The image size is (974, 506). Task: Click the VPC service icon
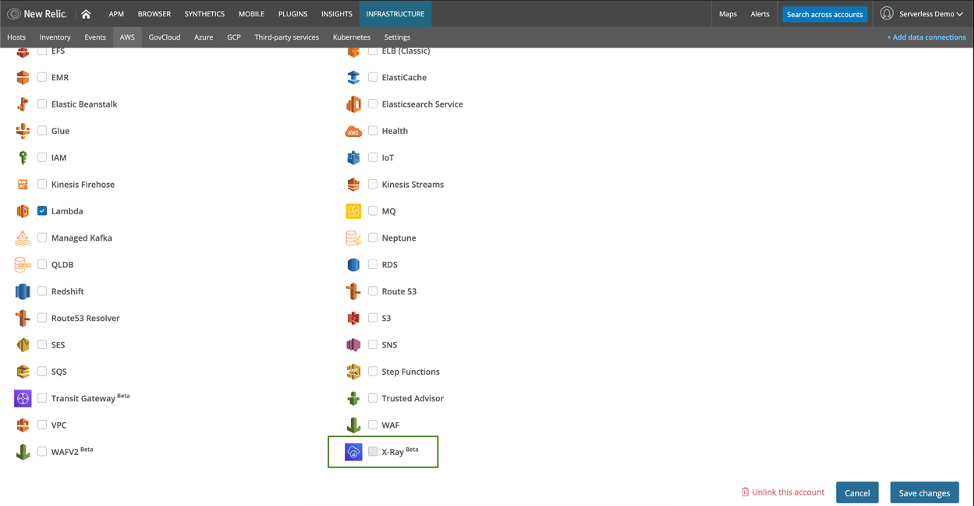pyautogui.click(x=23, y=425)
